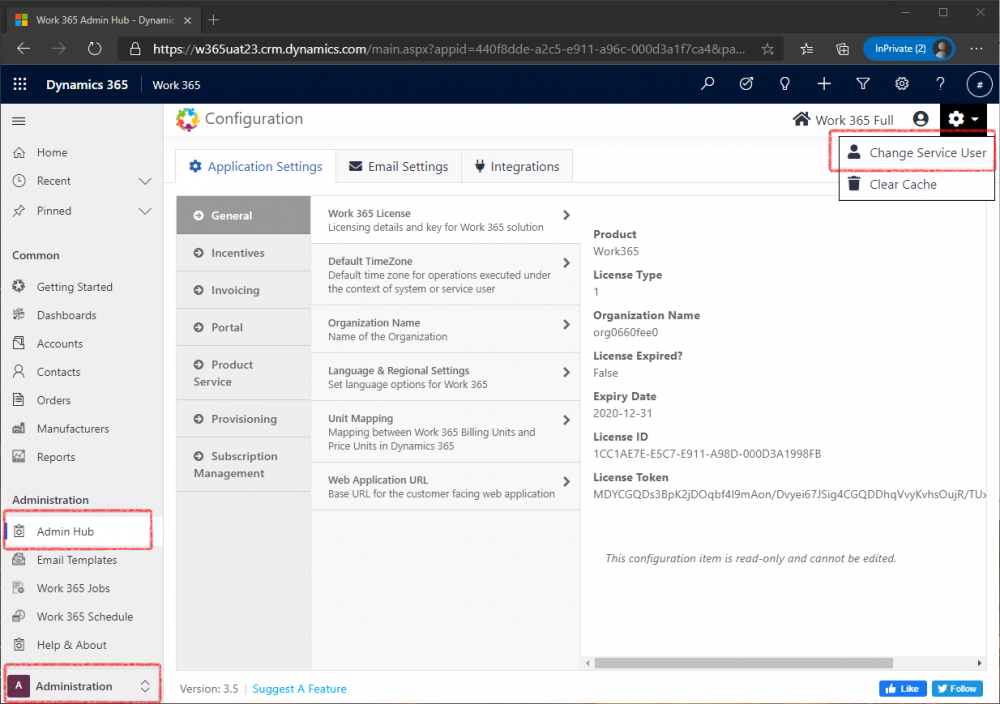Image resolution: width=1000 pixels, height=704 pixels.
Task: Click Suggest A Feature link
Action: pyautogui.click(x=299, y=689)
